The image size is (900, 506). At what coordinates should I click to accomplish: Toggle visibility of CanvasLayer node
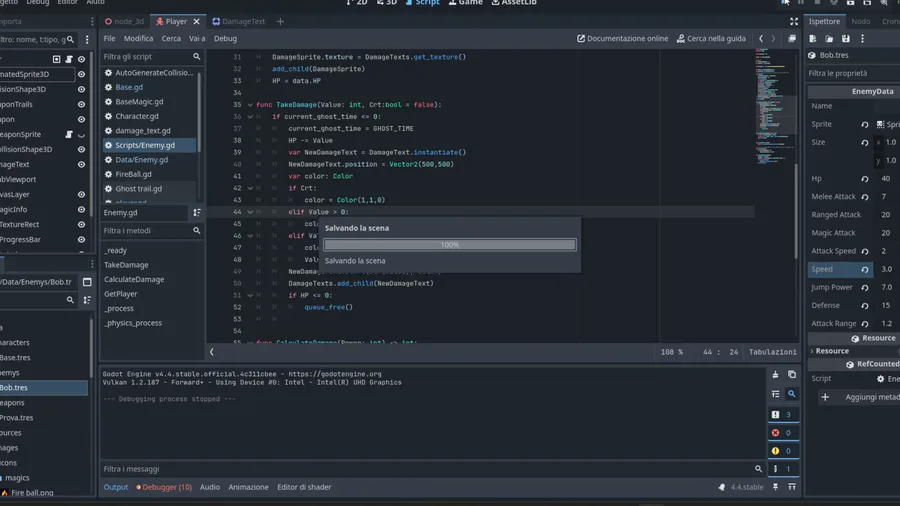(82, 194)
